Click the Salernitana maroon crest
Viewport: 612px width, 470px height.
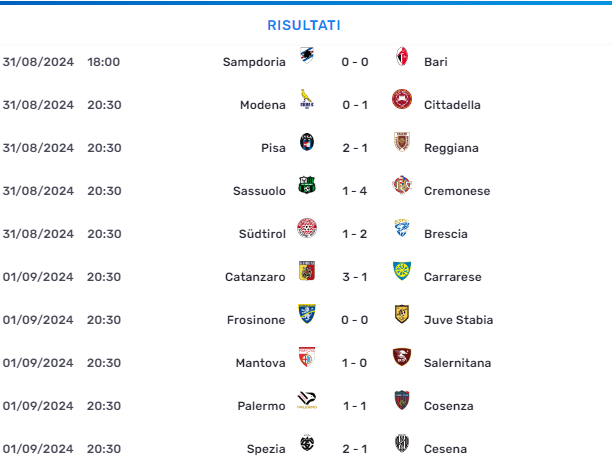coord(402,357)
